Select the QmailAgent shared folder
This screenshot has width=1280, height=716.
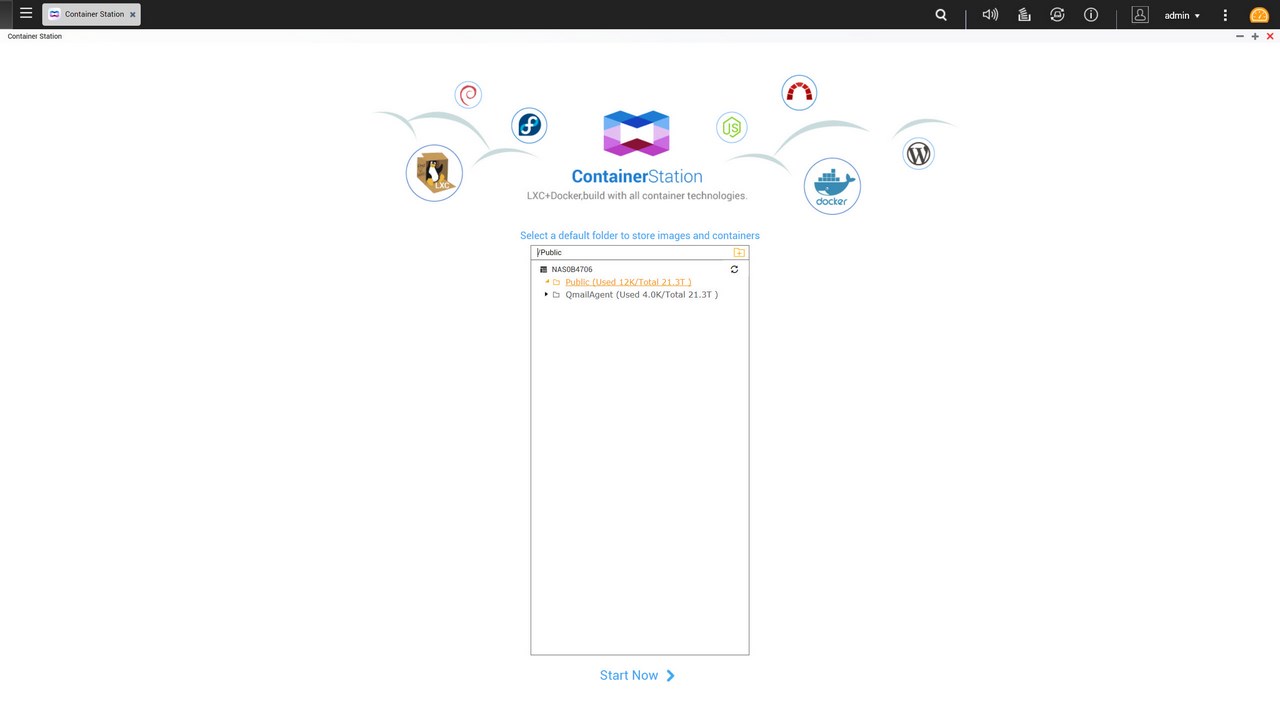[641, 295]
